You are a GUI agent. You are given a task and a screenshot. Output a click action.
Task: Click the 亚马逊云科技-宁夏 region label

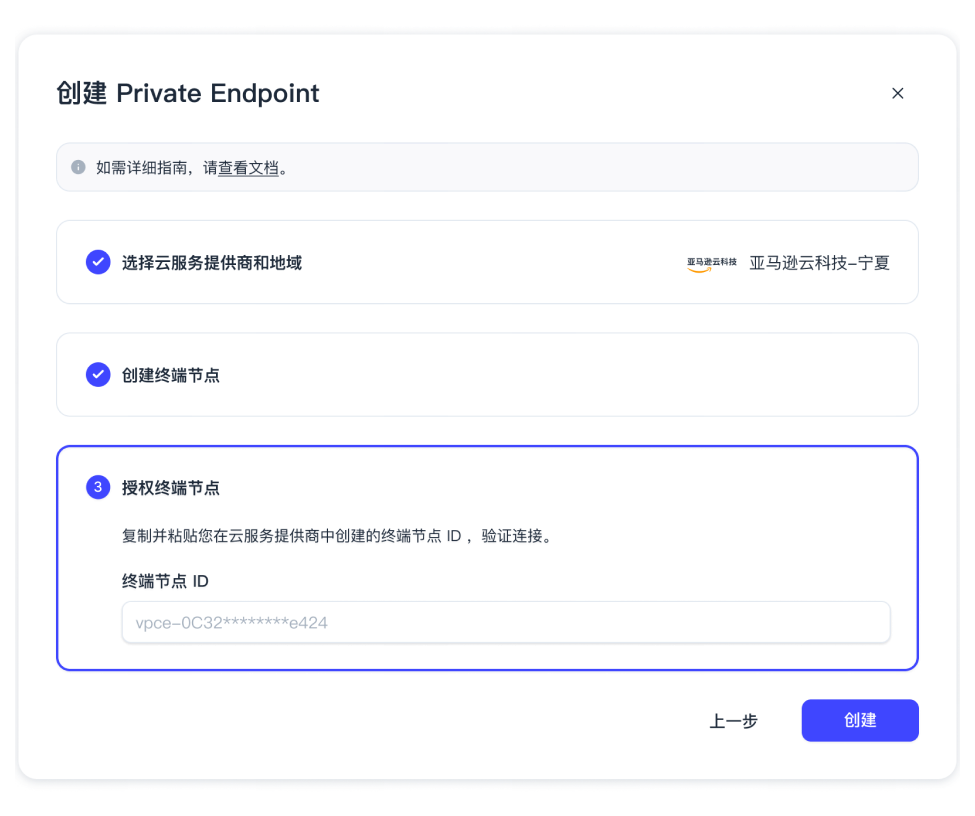pos(821,262)
